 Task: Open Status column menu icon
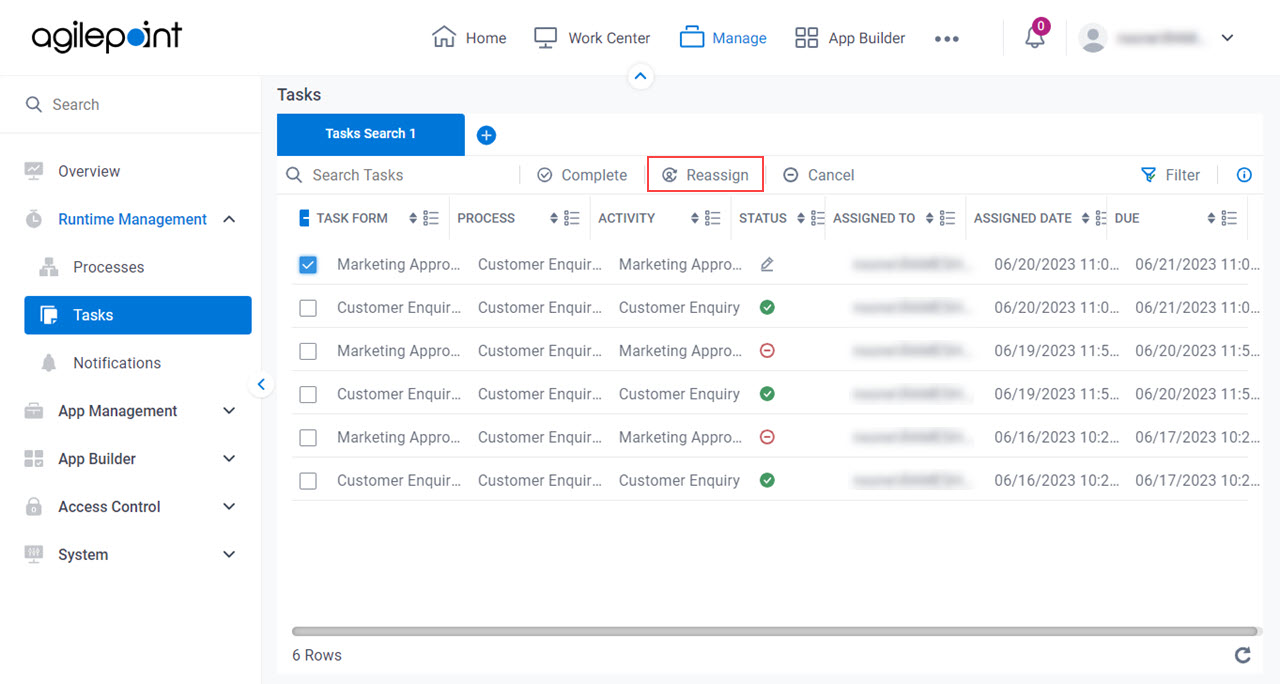click(818, 218)
